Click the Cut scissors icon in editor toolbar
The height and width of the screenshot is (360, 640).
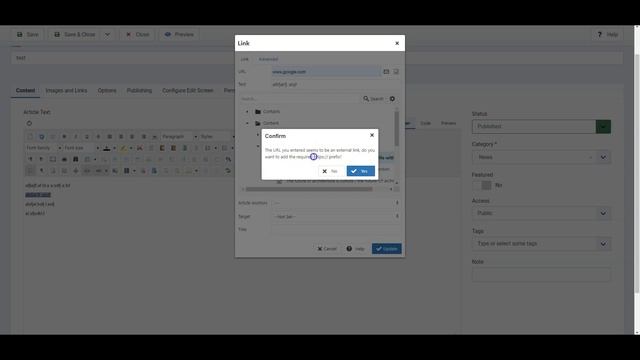click(140, 148)
